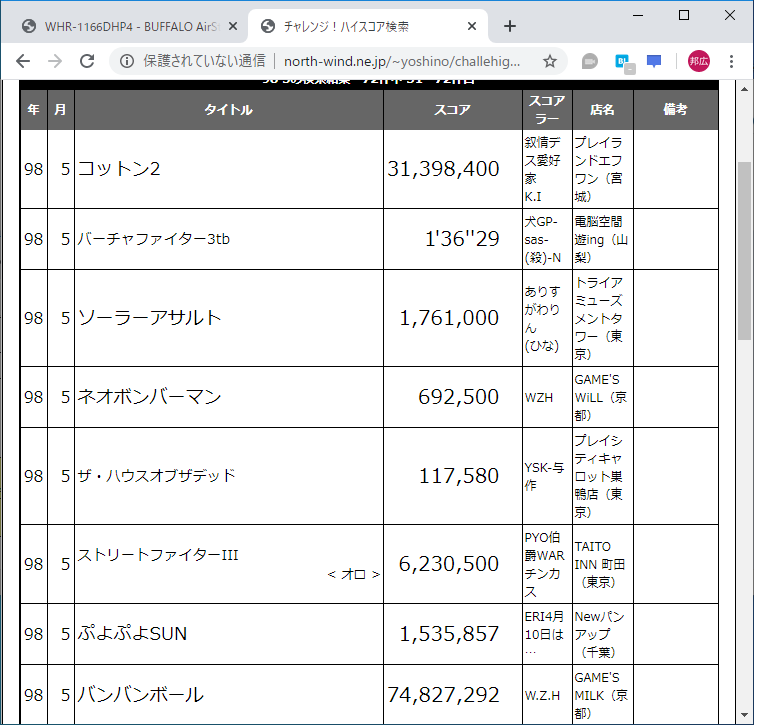
Task: Click the grey speech-bubble extension icon
Action: tap(589, 61)
